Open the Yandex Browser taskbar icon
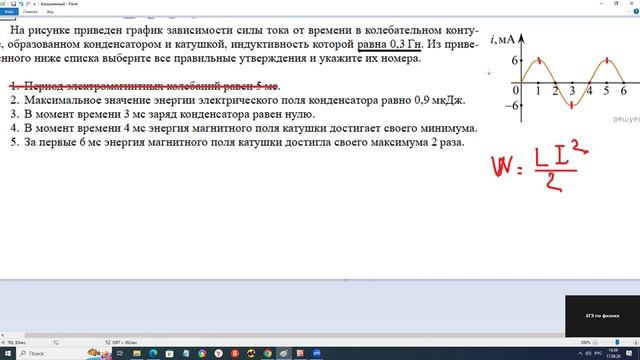 [x=218, y=353]
